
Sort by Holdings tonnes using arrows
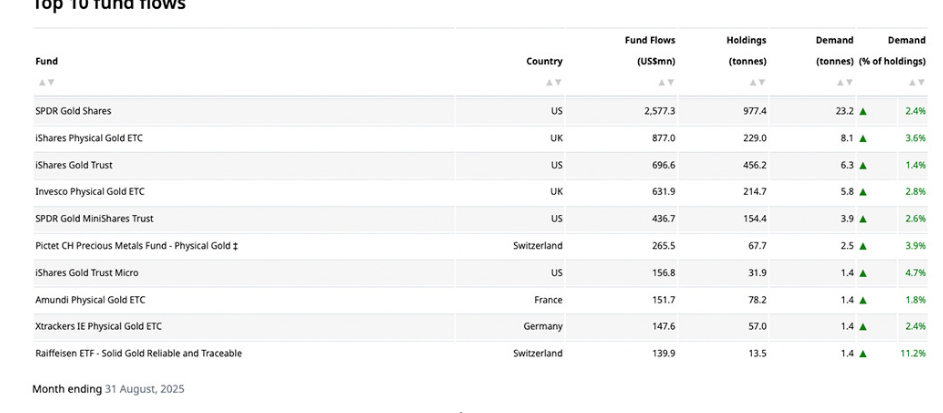point(757,82)
